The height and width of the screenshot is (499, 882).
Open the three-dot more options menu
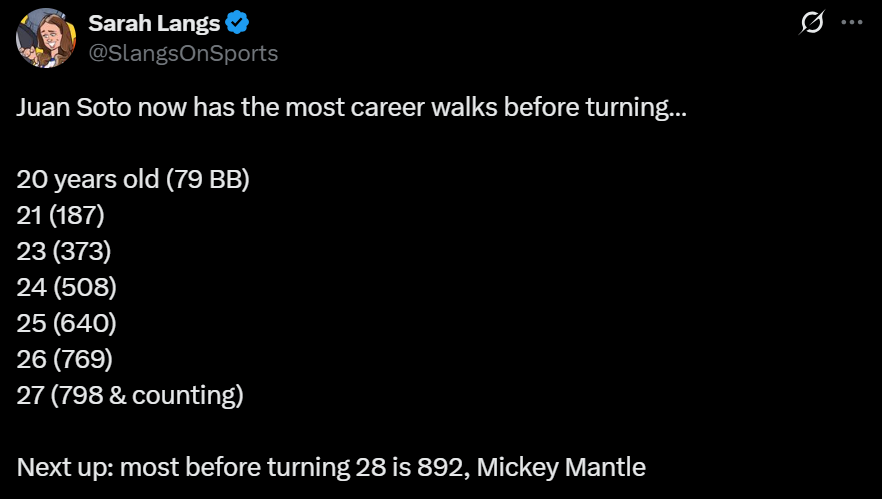(852, 23)
